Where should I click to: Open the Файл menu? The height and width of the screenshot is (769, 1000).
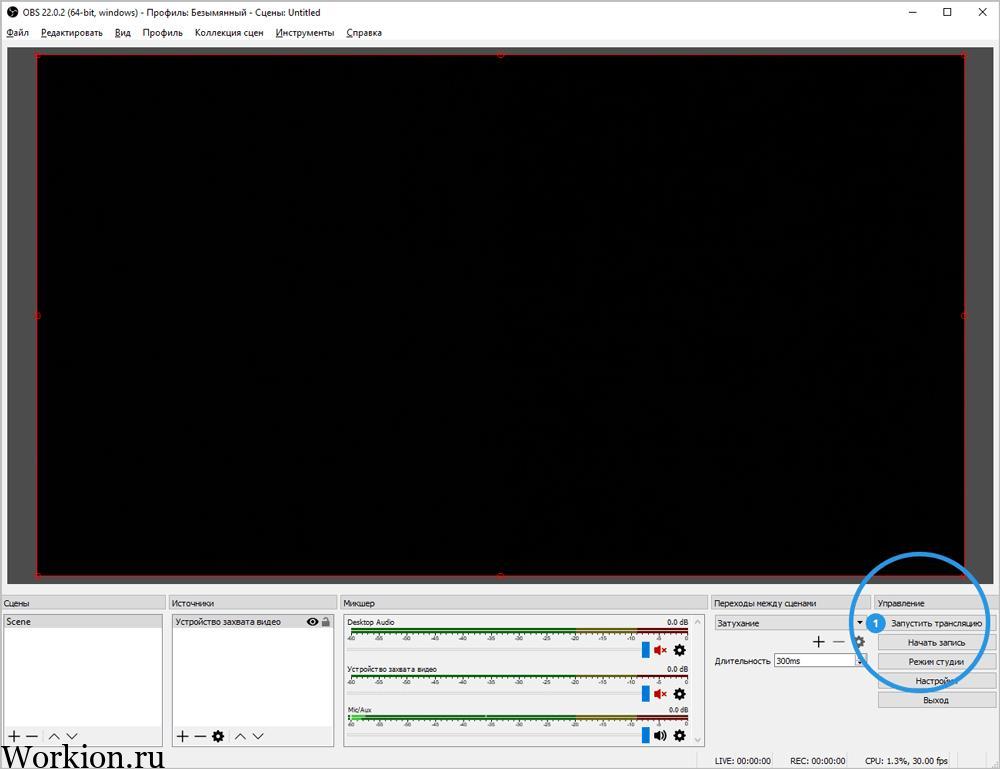tap(18, 33)
